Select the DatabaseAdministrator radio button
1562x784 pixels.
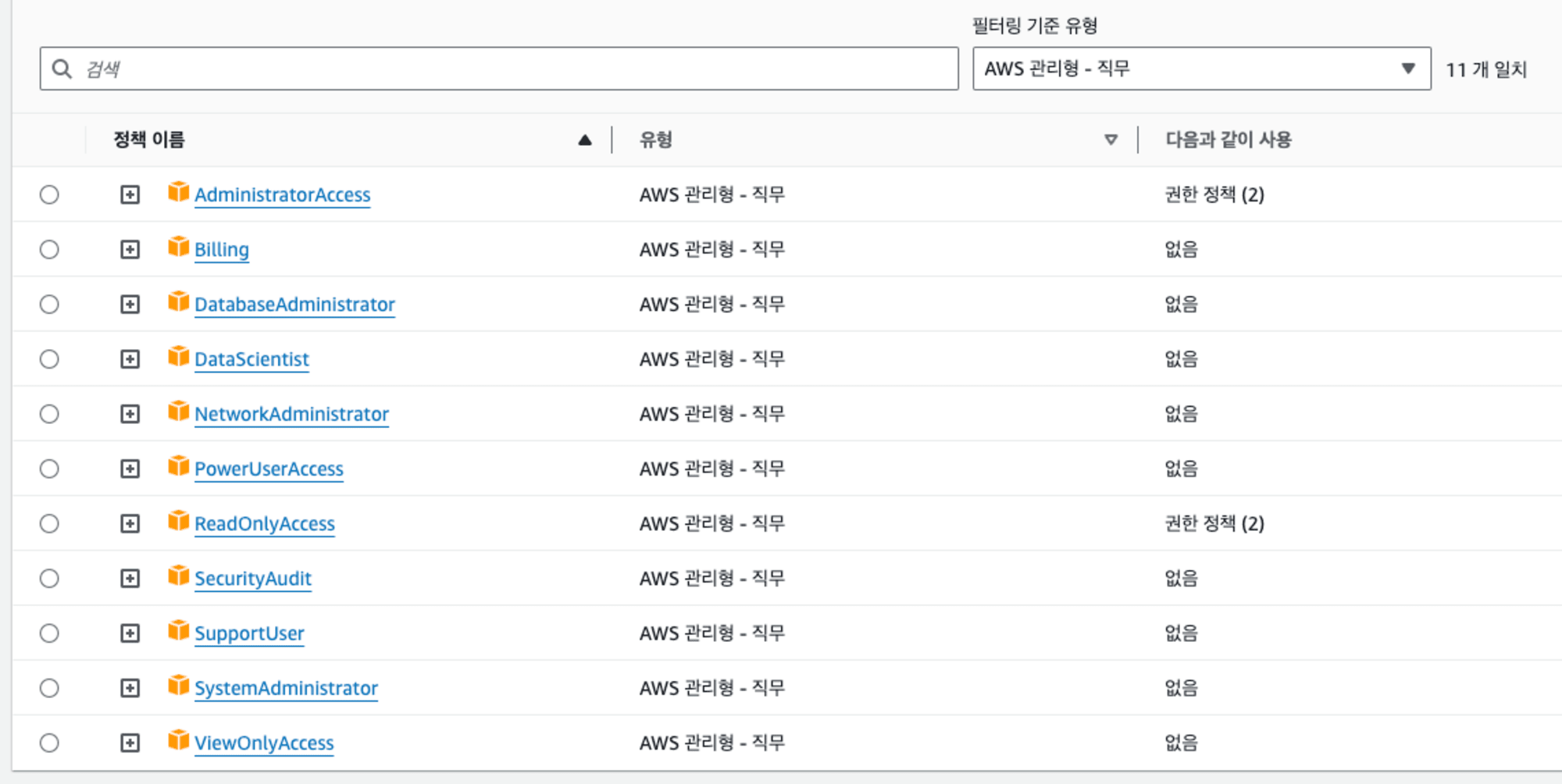tap(49, 304)
